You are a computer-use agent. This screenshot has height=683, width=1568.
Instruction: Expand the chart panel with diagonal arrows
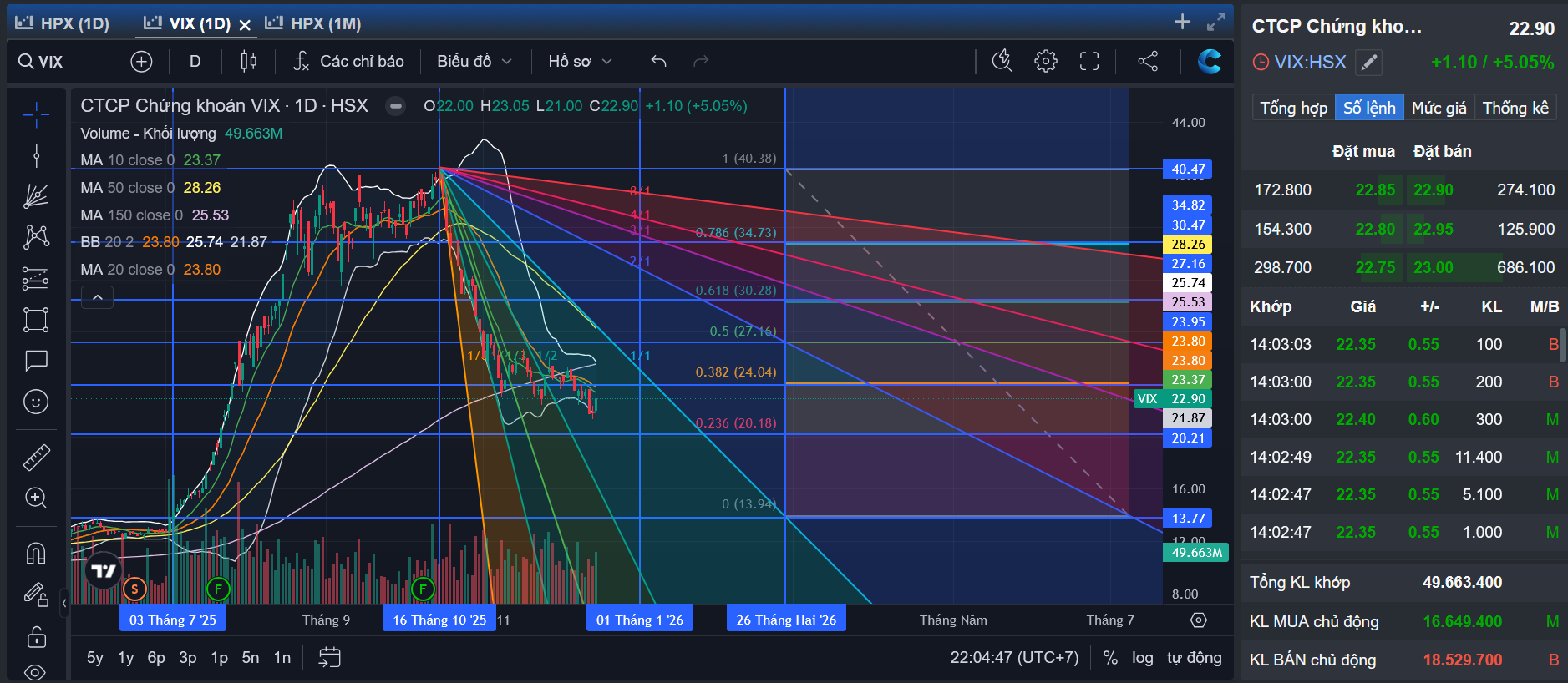(x=1215, y=22)
